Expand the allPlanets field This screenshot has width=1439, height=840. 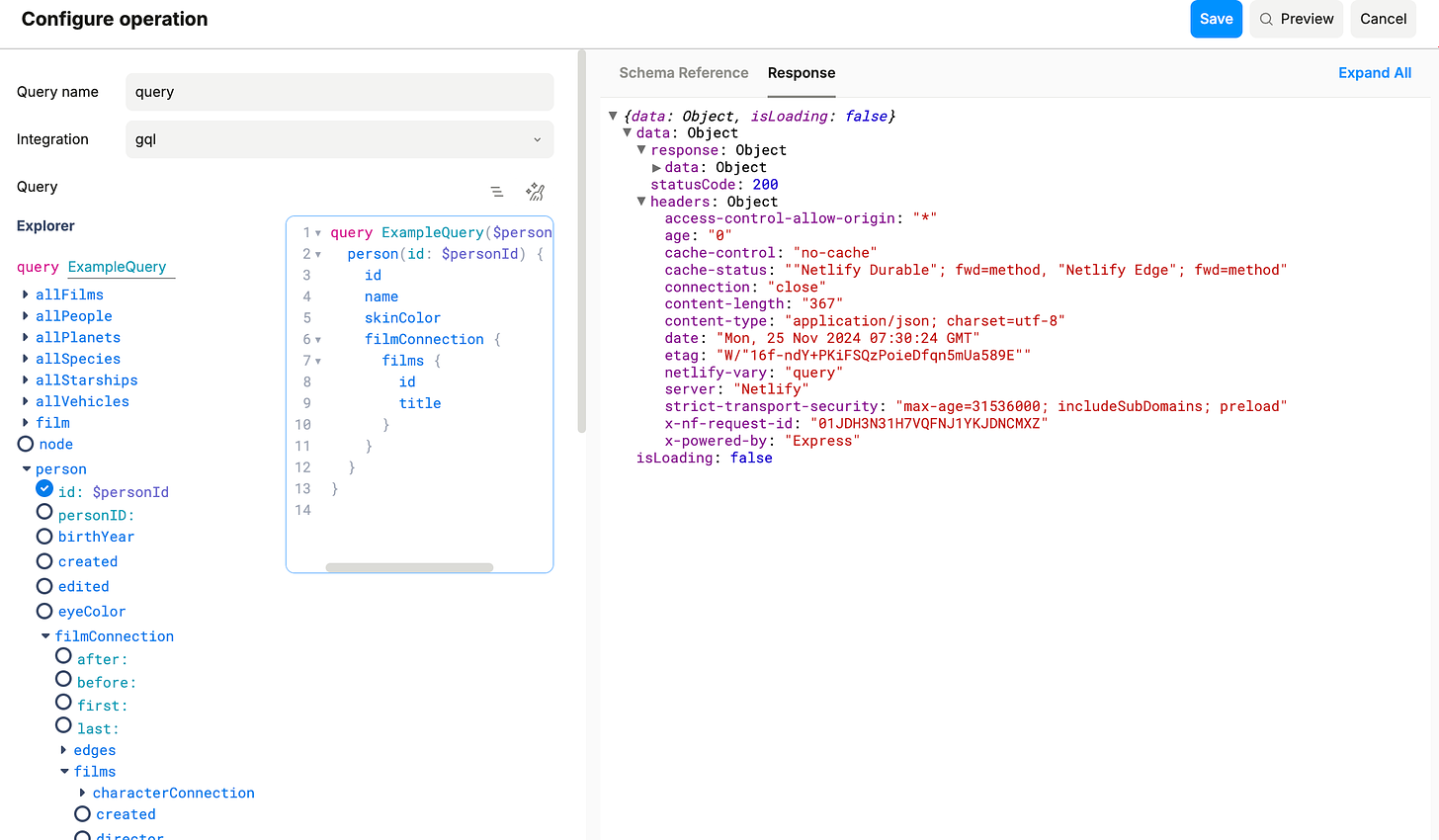click(26, 337)
